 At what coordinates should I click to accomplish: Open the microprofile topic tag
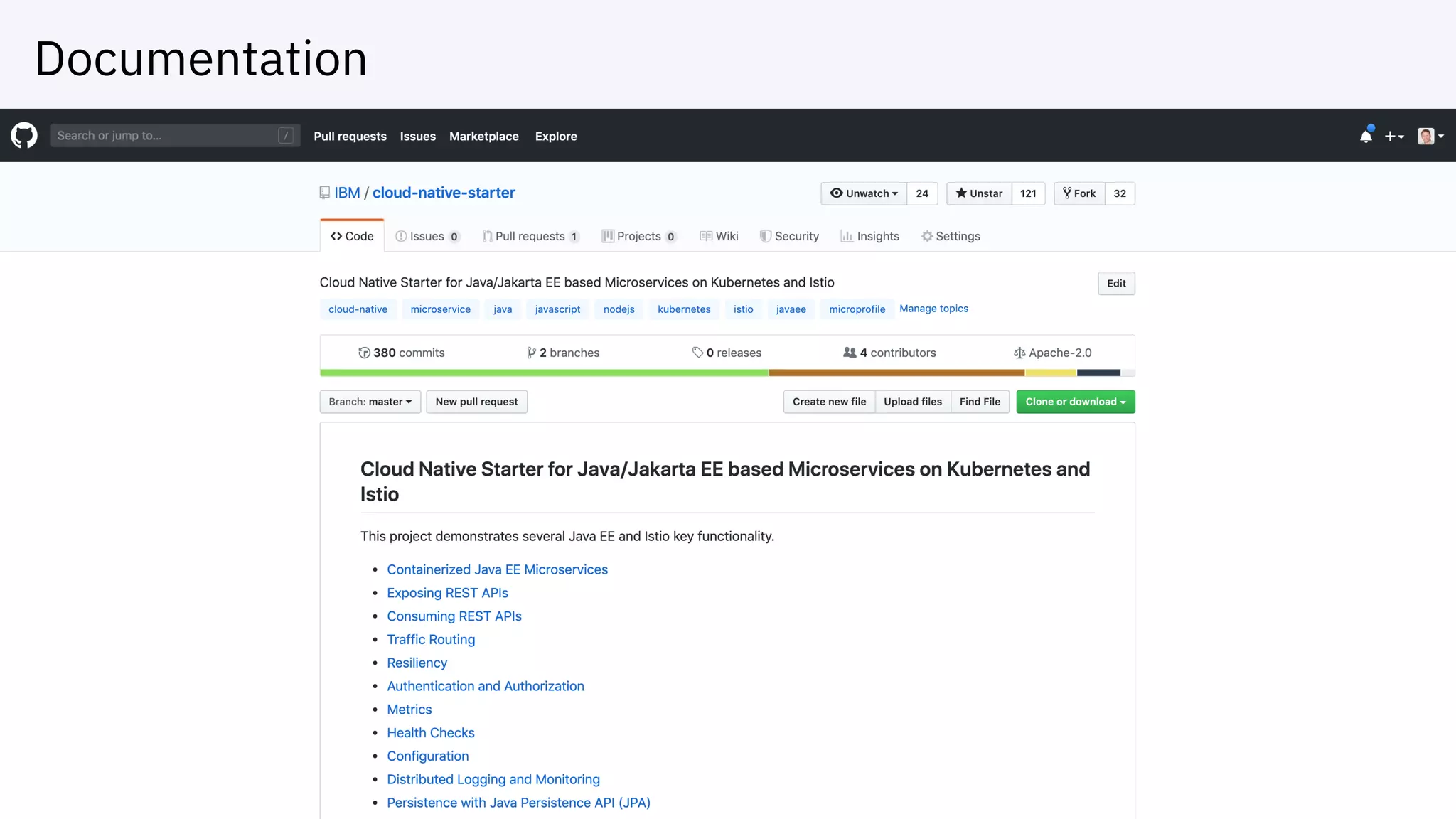tap(857, 309)
